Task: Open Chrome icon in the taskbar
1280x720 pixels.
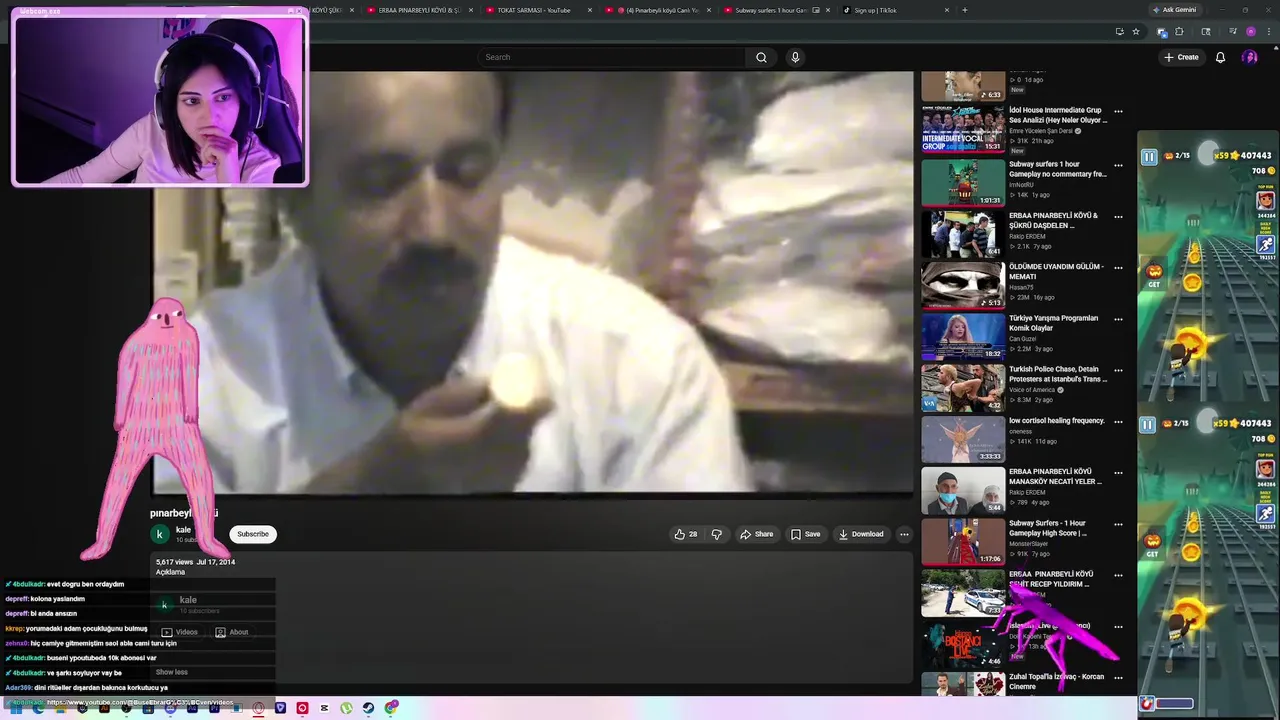Action: 391,708
